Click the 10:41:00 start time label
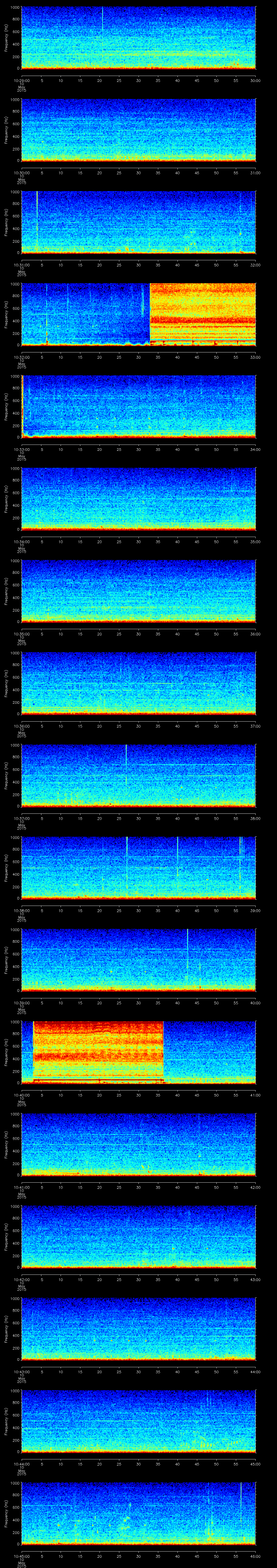This screenshot has height=1568, width=277. pyautogui.click(x=21, y=1187)
